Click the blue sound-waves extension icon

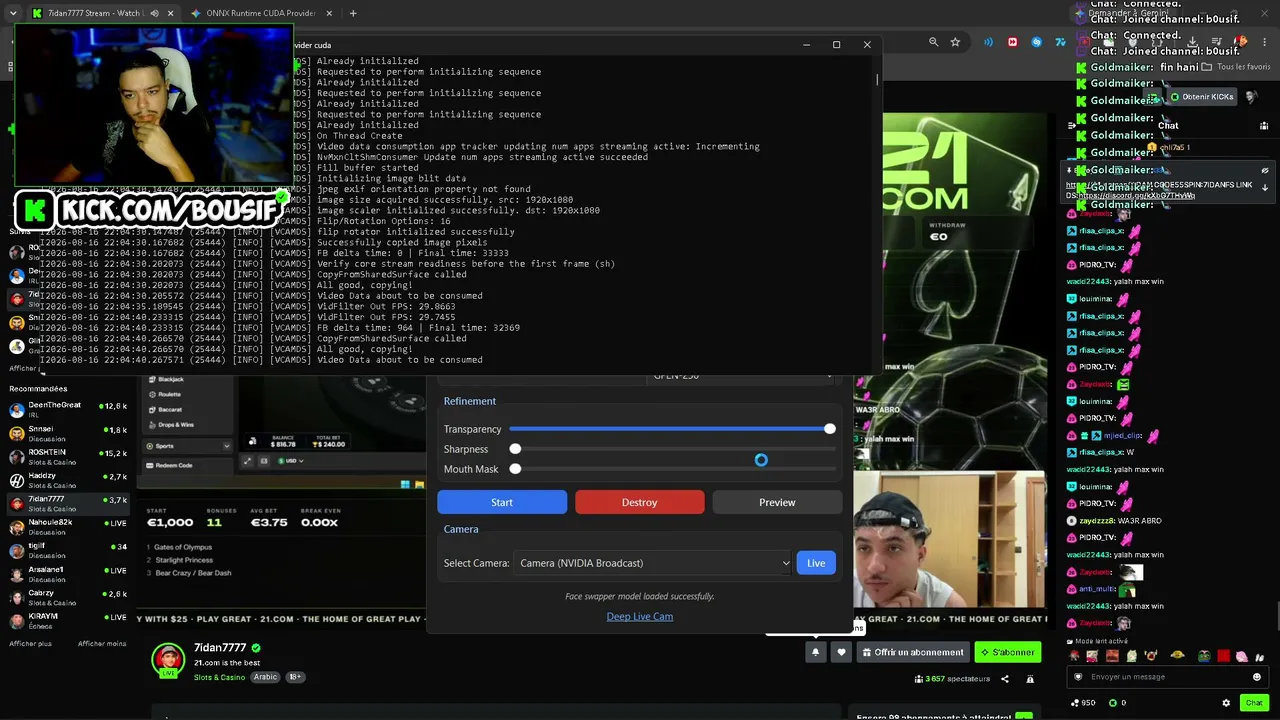coord(988,42)
